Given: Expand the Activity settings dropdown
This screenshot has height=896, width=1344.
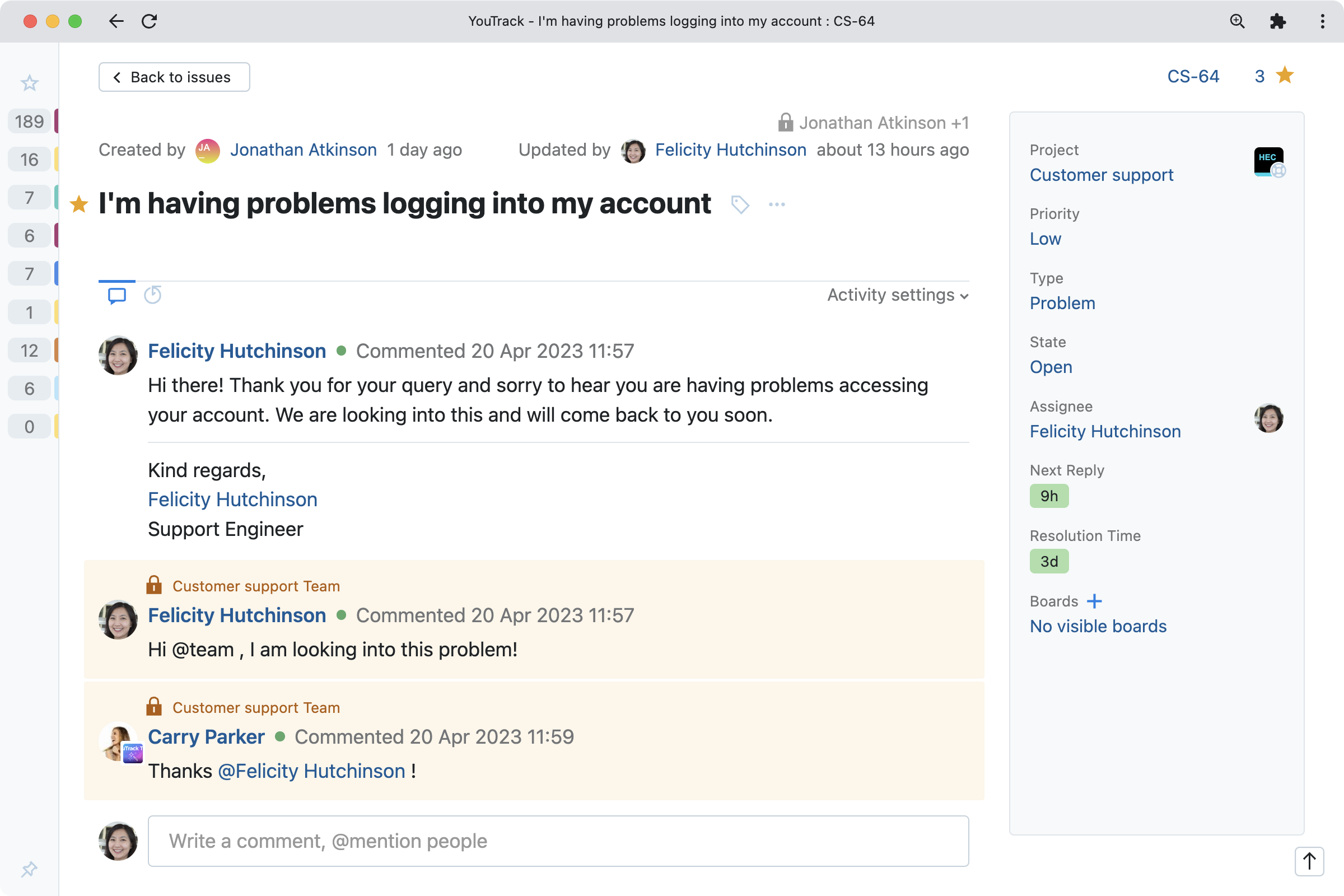Looking at the screenshot, I should (x=898, y=295).
